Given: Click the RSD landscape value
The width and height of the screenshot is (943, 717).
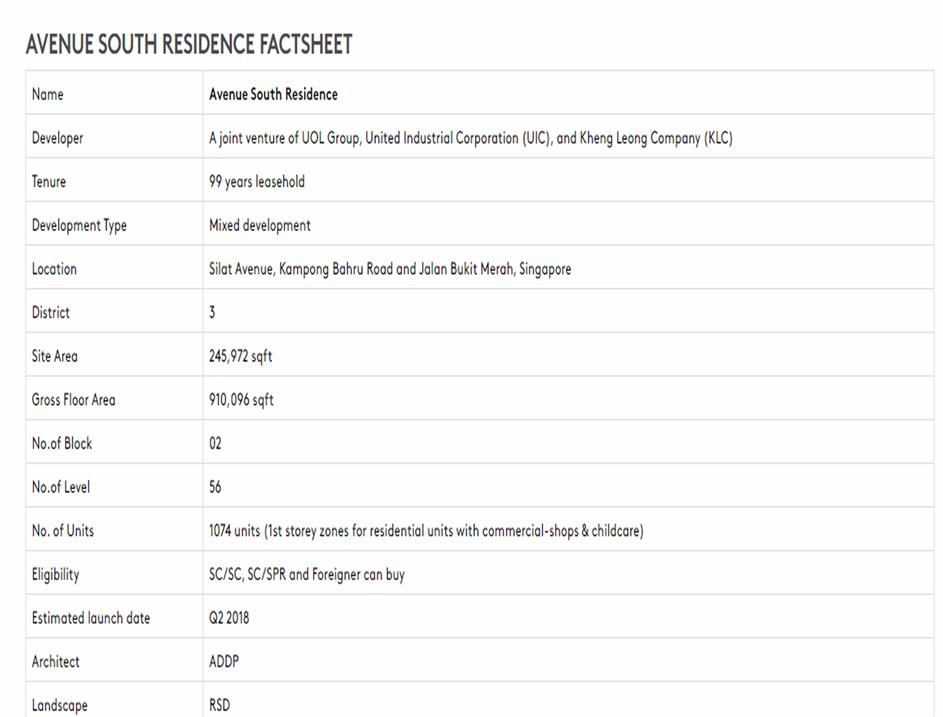Looking at the screenshot, I should point(219,705).
